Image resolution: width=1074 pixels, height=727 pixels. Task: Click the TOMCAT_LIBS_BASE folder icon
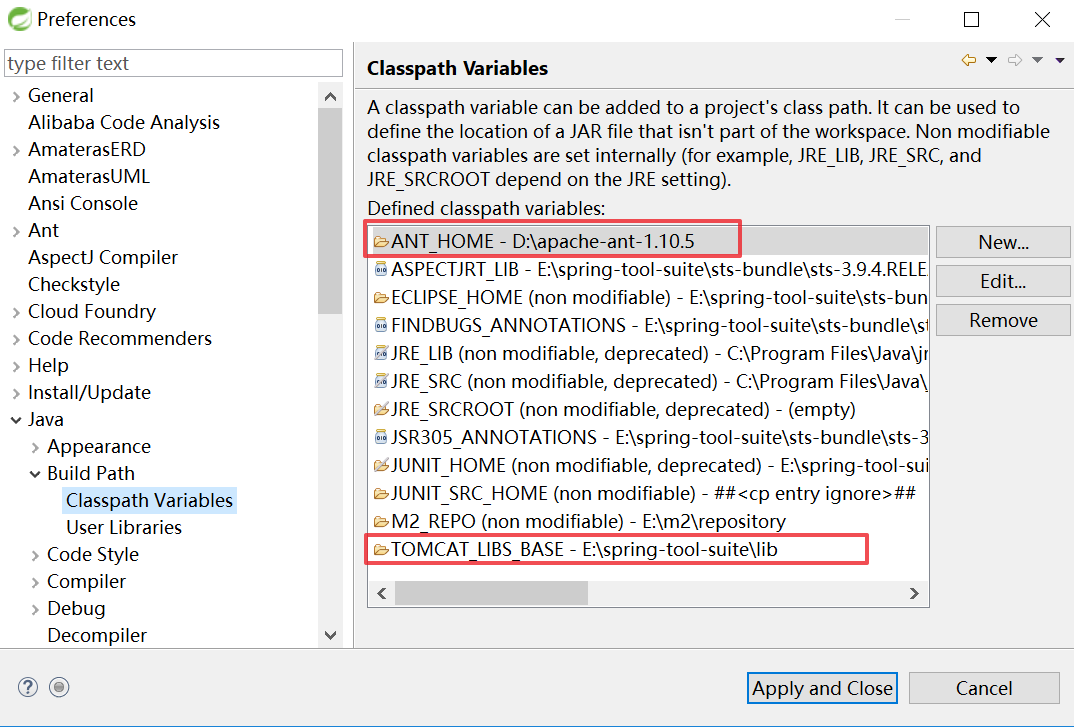click(381, 549)
